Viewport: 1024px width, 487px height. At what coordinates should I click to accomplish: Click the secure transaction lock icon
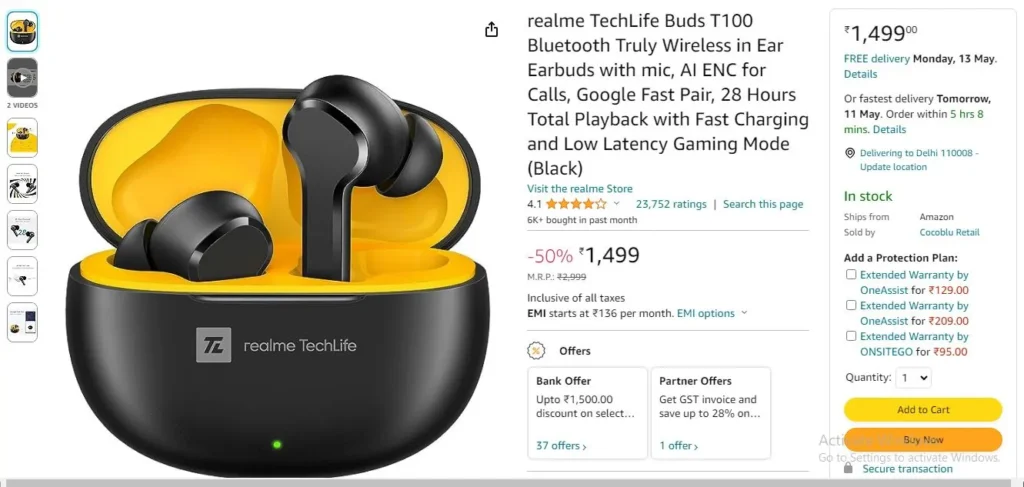pyautogui.click(x=848, y=469)
